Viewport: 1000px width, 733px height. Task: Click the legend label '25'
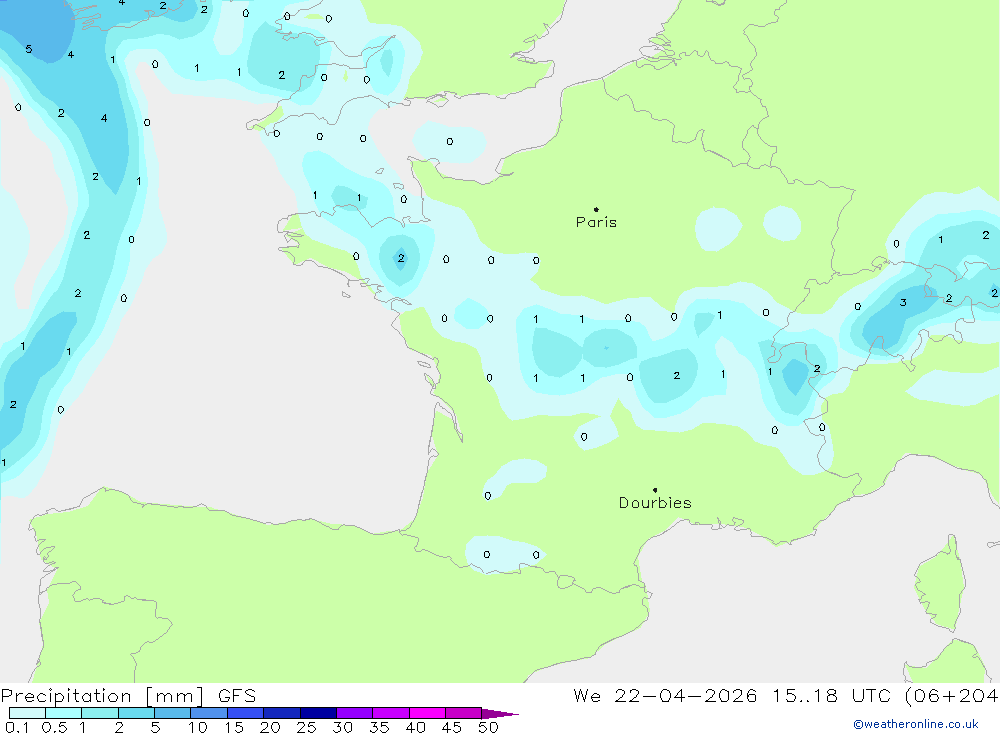tap(306, 727)
